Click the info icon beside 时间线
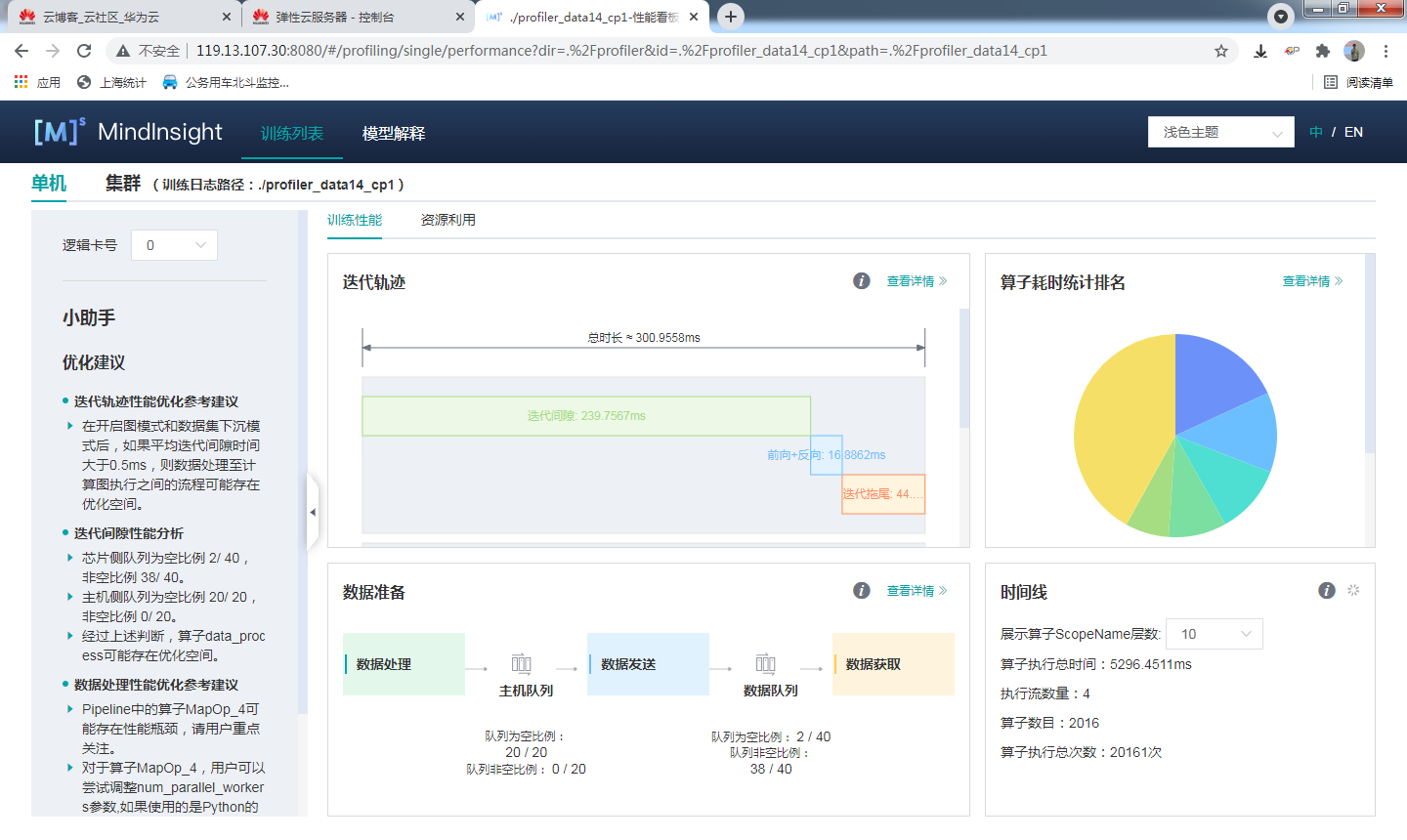The image size is (1407, 840). pyautogui.click(x=1326, y=590)
